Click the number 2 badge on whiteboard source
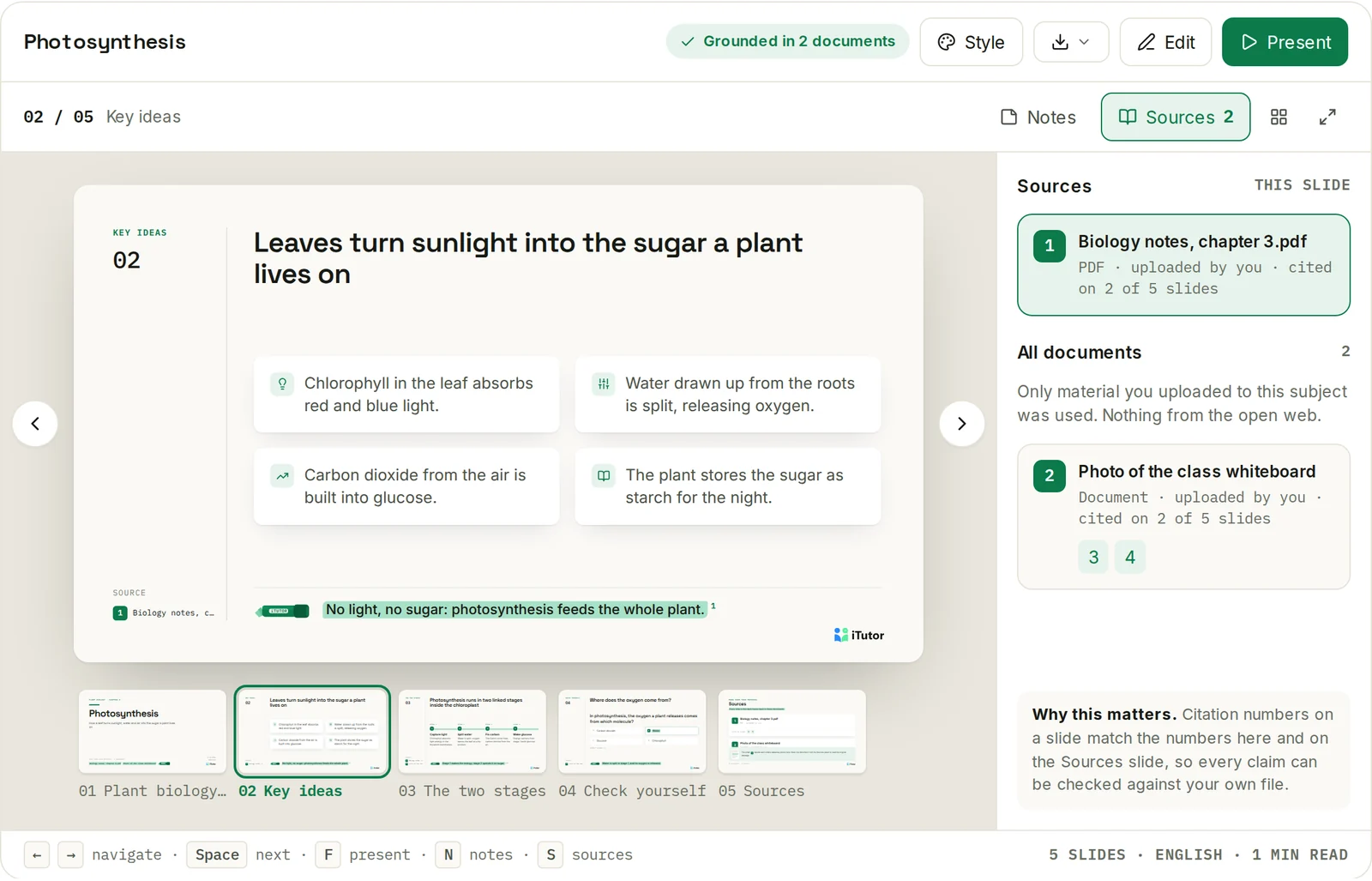 1049,475
